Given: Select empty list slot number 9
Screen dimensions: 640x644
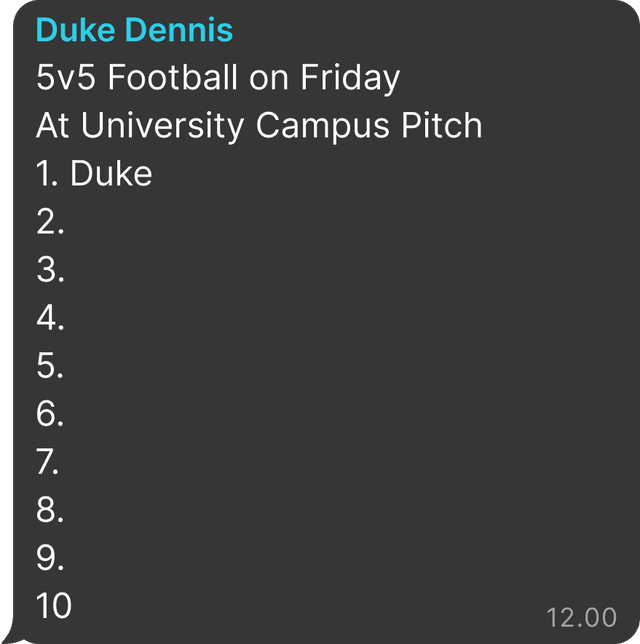Looking at the screenshot, I should pos(50,558).
